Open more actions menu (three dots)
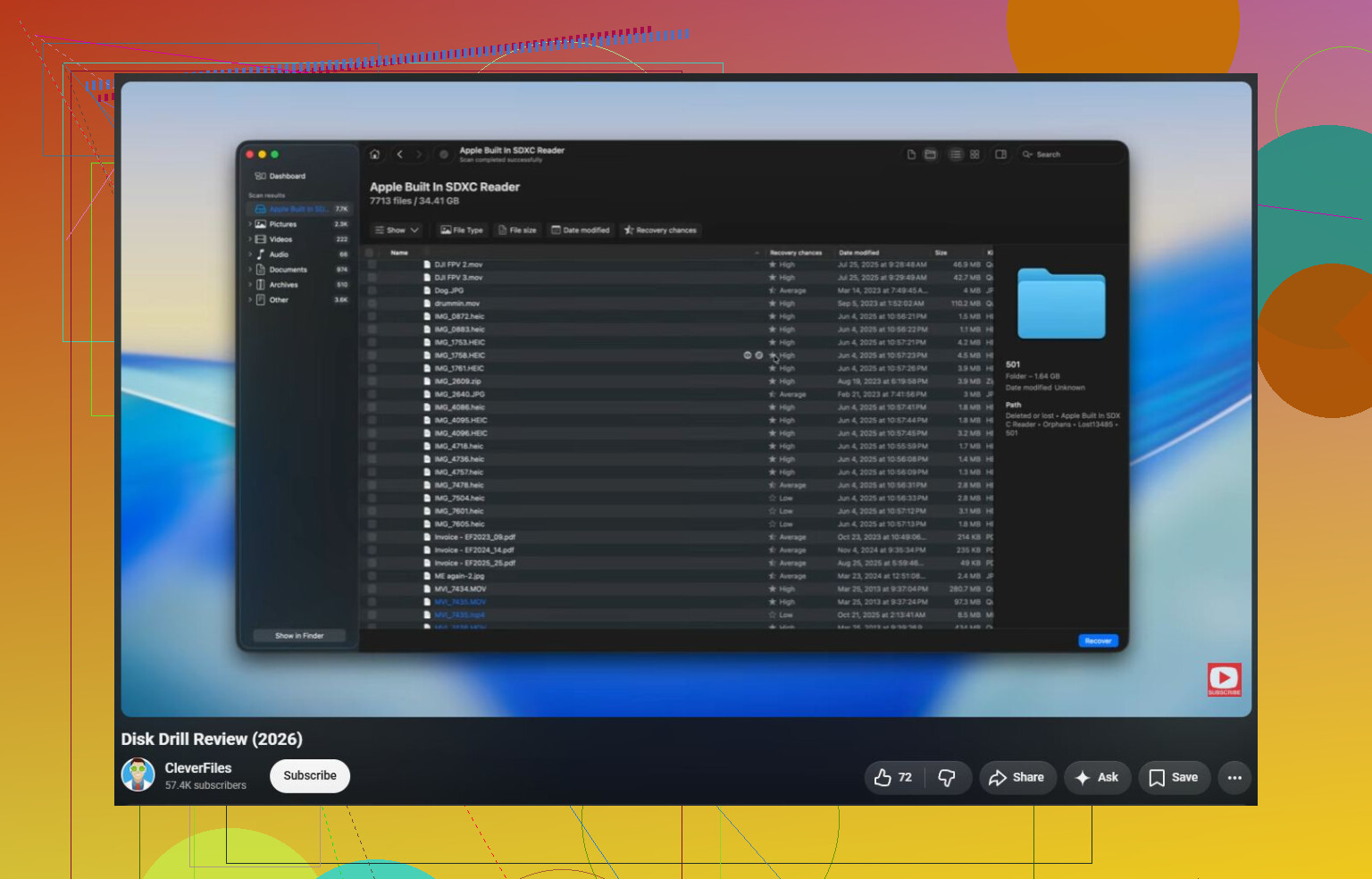The width and height of the screenshot is (1372, 879). pos(1234,777)
